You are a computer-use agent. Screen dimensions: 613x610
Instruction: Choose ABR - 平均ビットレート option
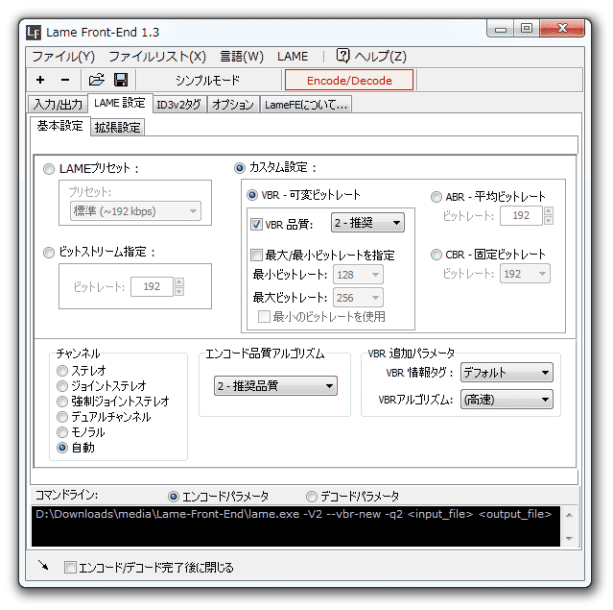click(436, 197)
